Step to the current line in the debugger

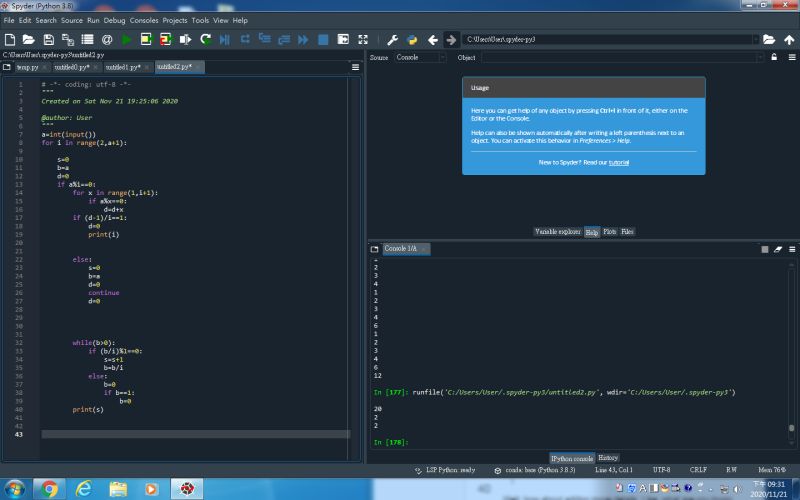point(245,39)
